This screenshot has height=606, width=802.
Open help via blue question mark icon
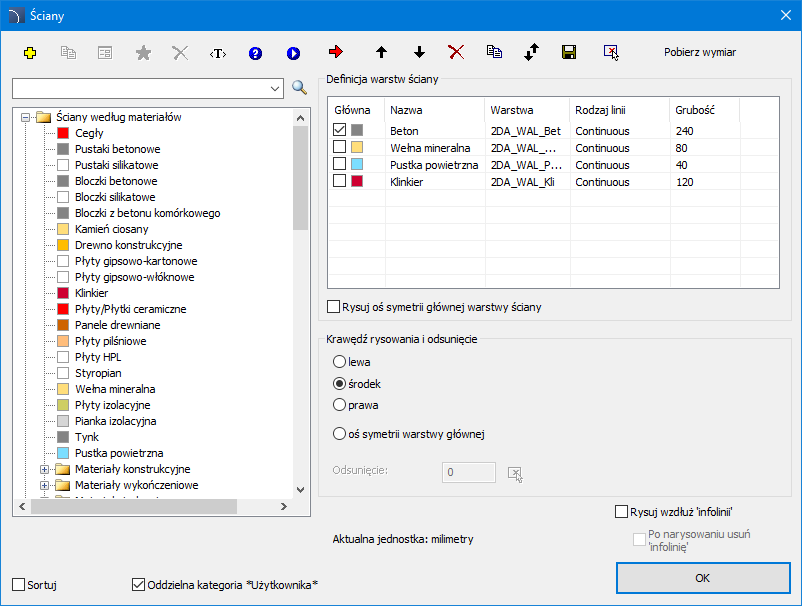[x=255, y=52]
